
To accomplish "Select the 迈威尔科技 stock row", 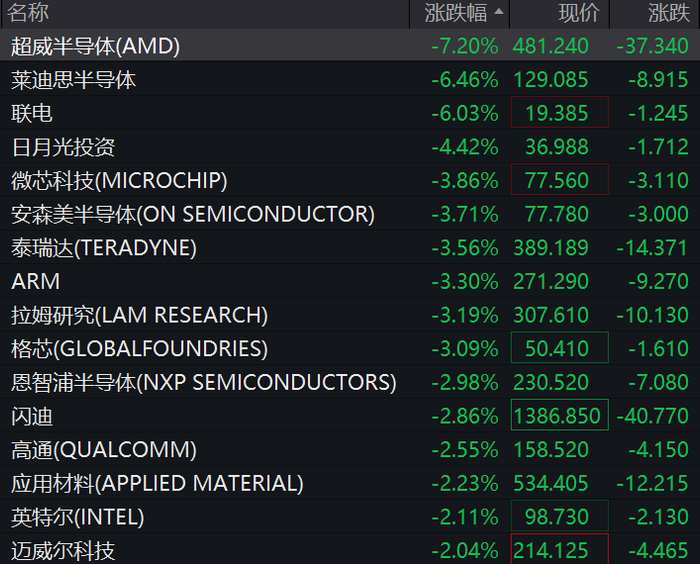I will [350, 549].
